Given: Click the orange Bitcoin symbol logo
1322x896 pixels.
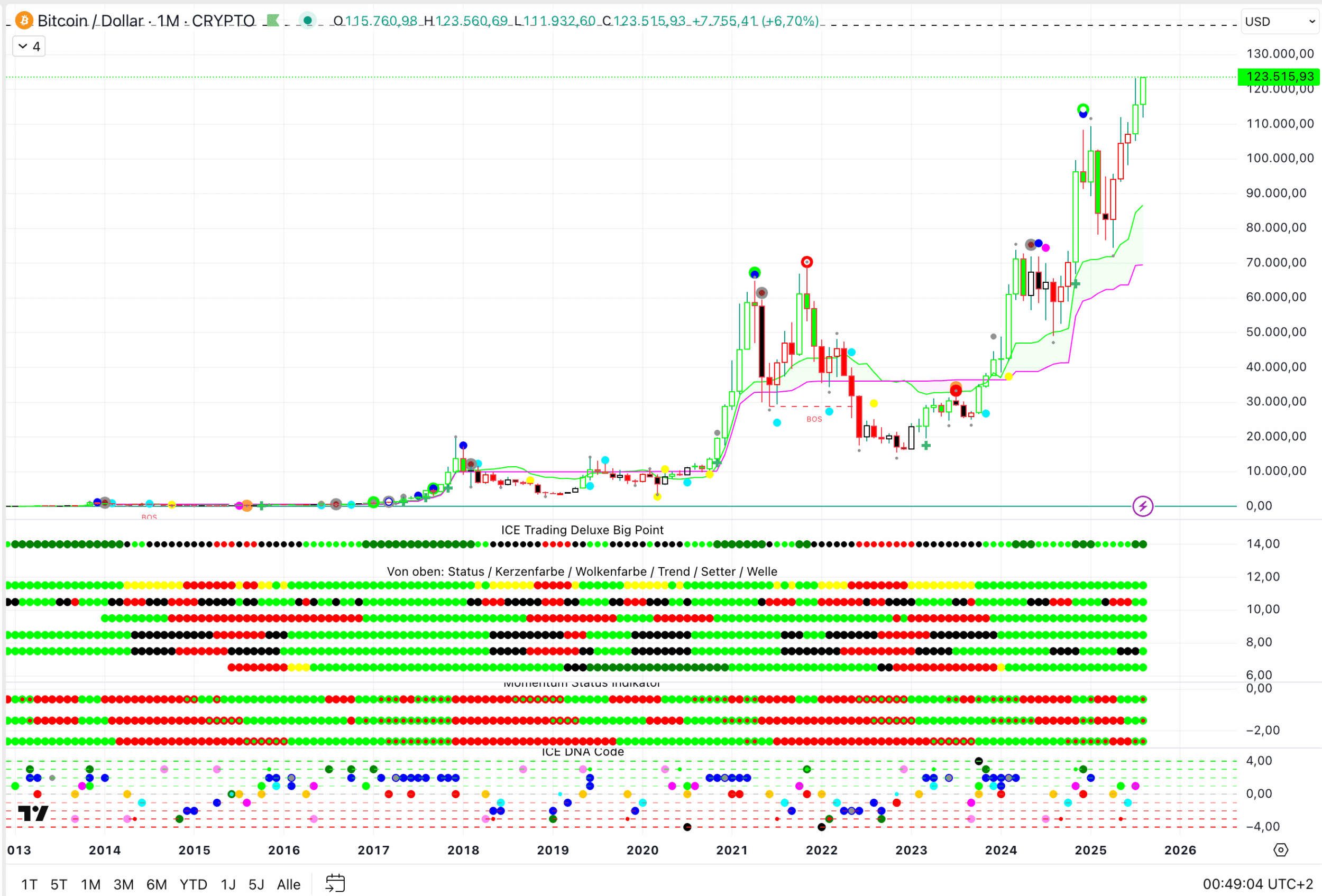Looking at the screenshot, I should pos(24,21).
